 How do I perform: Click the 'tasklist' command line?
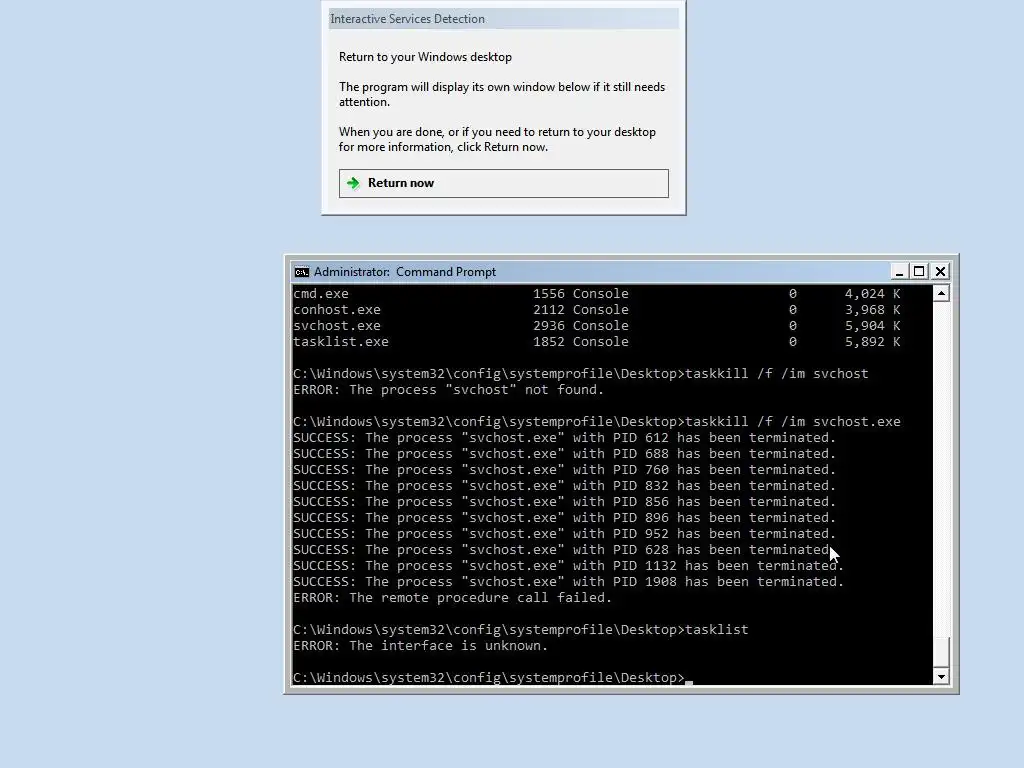point(520,630)
